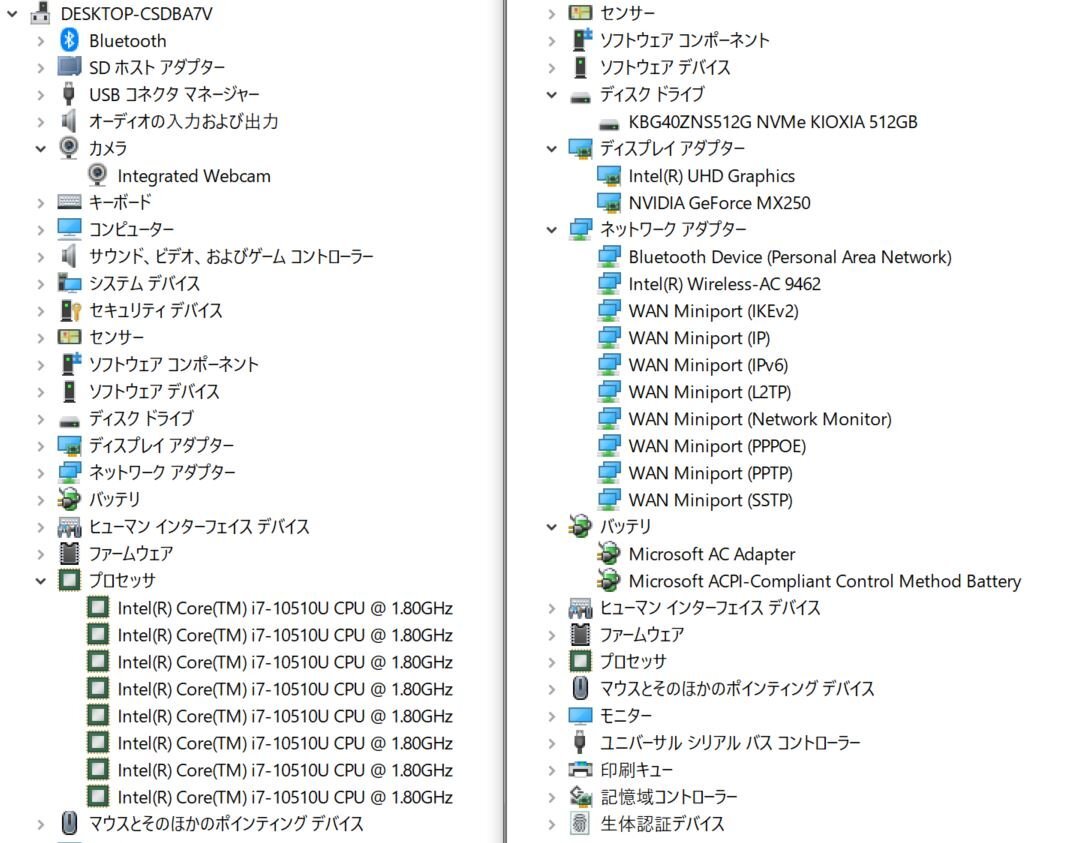This screenshot has width=1068, height=843.
Task: Expand the left pane ネットワーク アダプター node
Action: pos(40,472)
